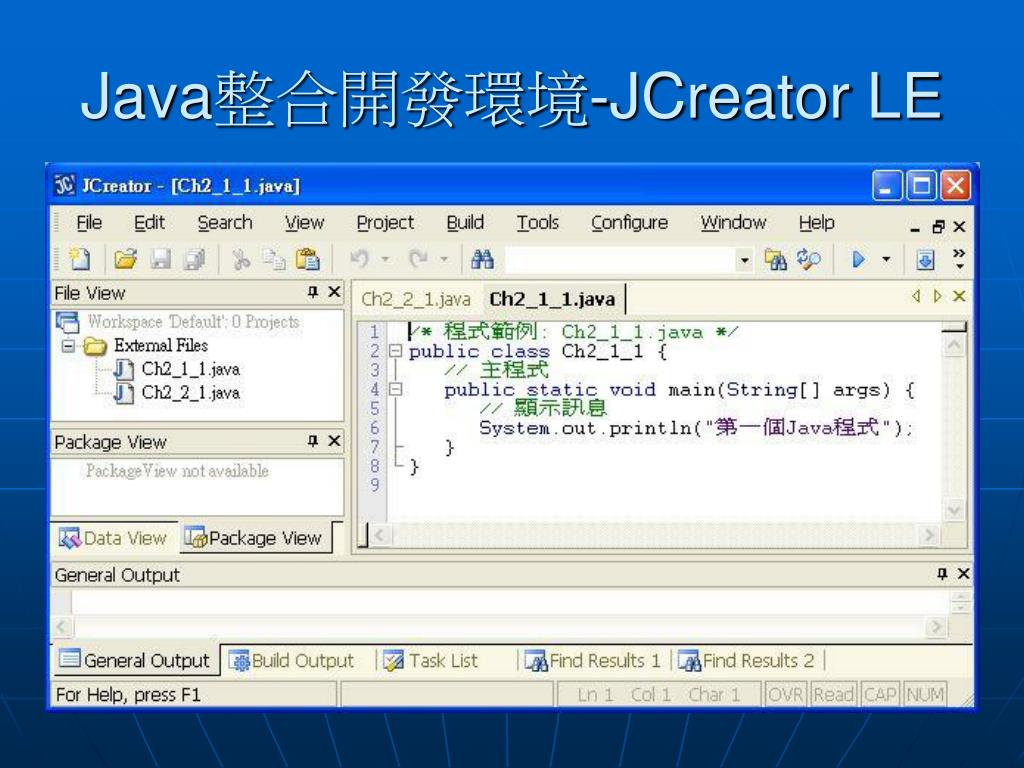Click the Find in Files icon
1024x768 pixels.
pos(775,260)
